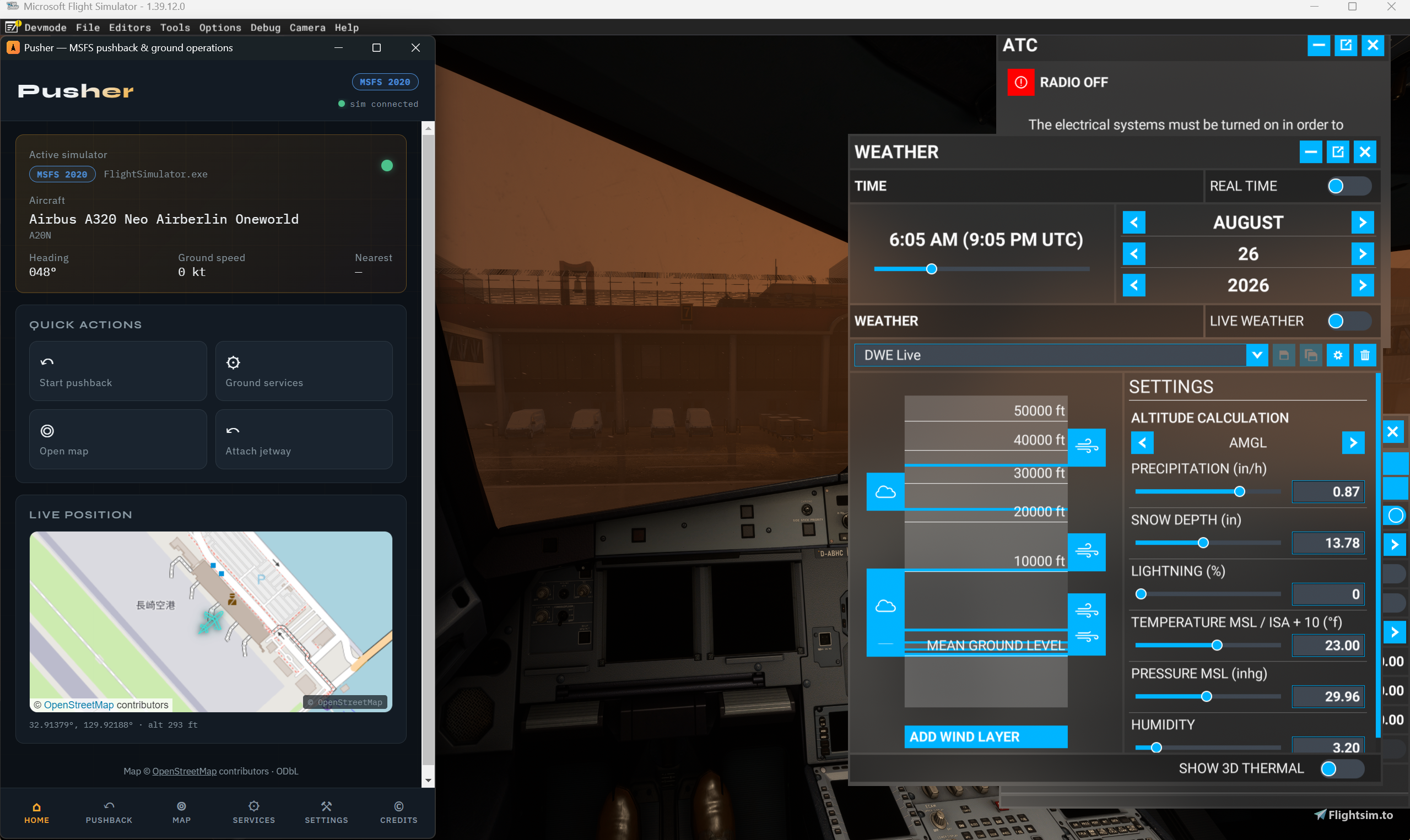This screenshot has height=840, width=1410.
Task: Delete weather preset with trash icon
Action: (x=1365, y=355)
